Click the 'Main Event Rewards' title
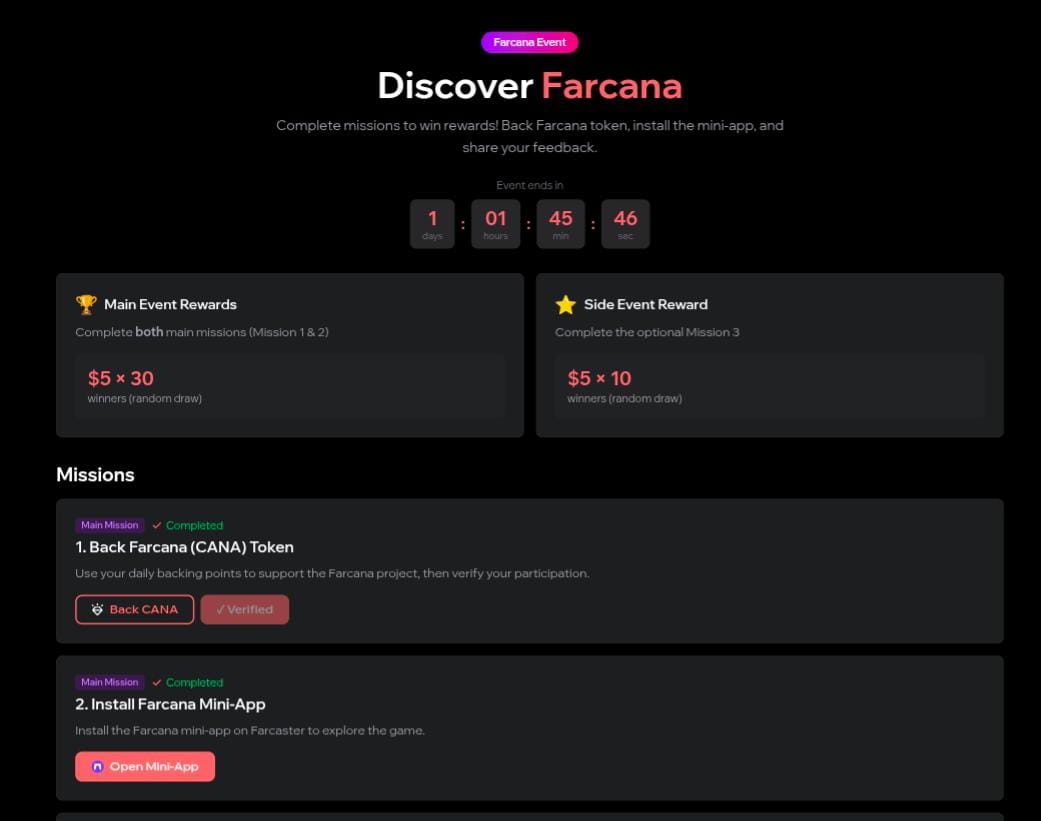This screenshot has width=1041, height=821. point(171,305)
